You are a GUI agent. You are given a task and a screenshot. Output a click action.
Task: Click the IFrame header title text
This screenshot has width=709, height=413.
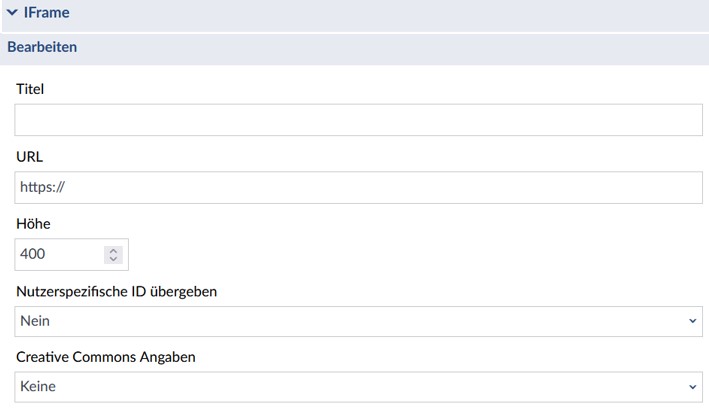pyautogui.click(x=46, y=13)
